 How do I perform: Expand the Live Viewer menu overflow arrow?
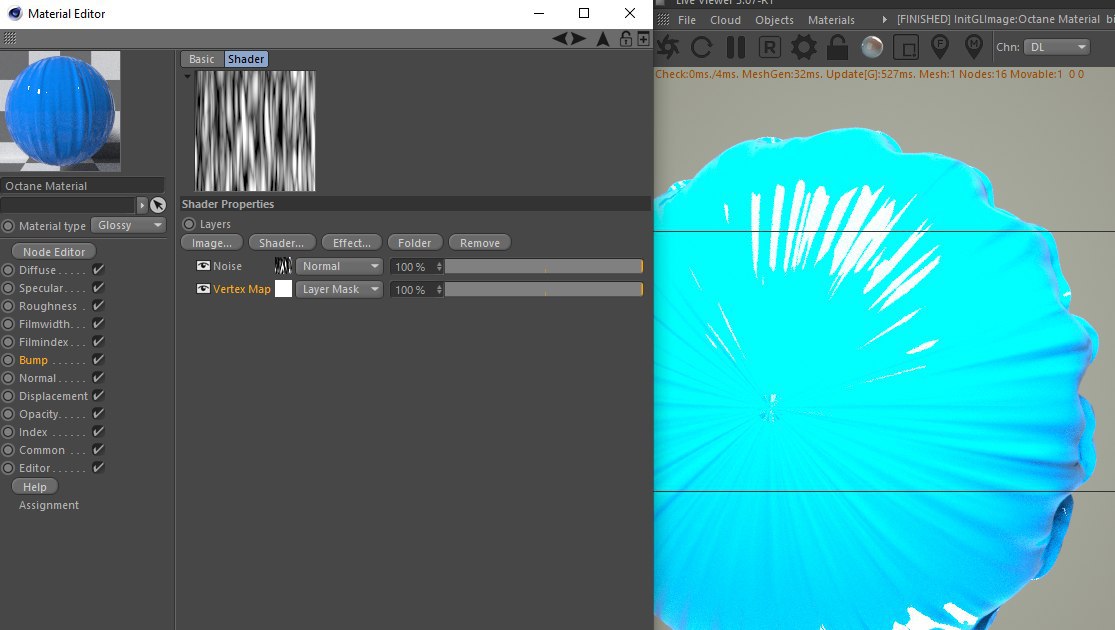click(x=885, y=20)
